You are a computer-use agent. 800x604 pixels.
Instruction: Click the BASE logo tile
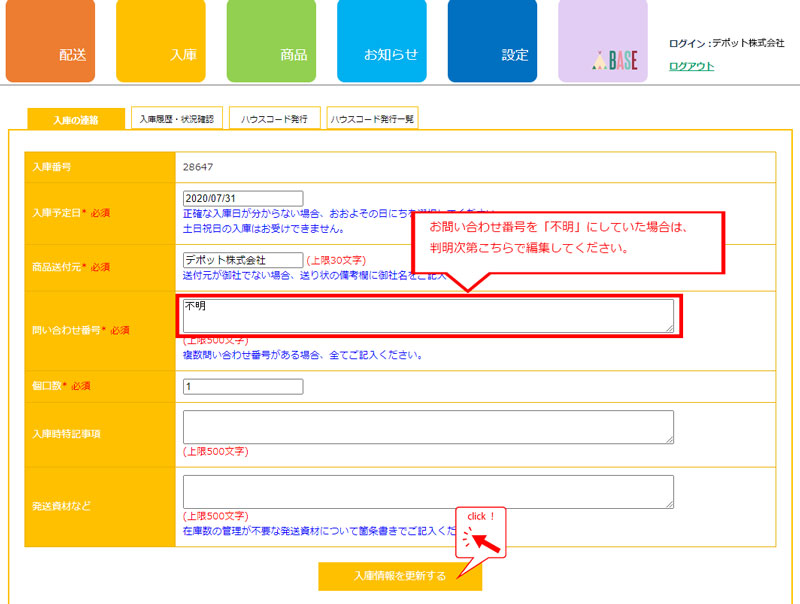click(602, 42)
